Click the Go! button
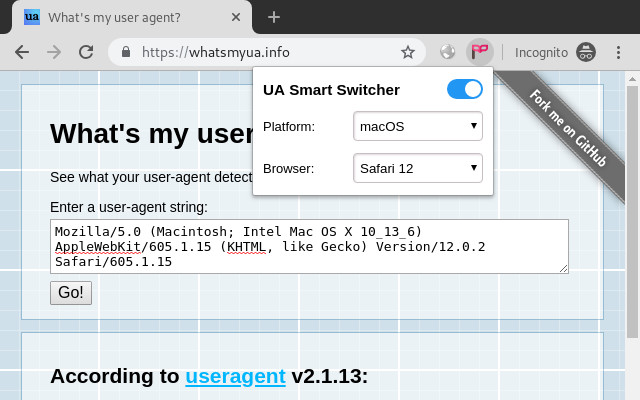 pyautogui.click(x=71, y=293)
